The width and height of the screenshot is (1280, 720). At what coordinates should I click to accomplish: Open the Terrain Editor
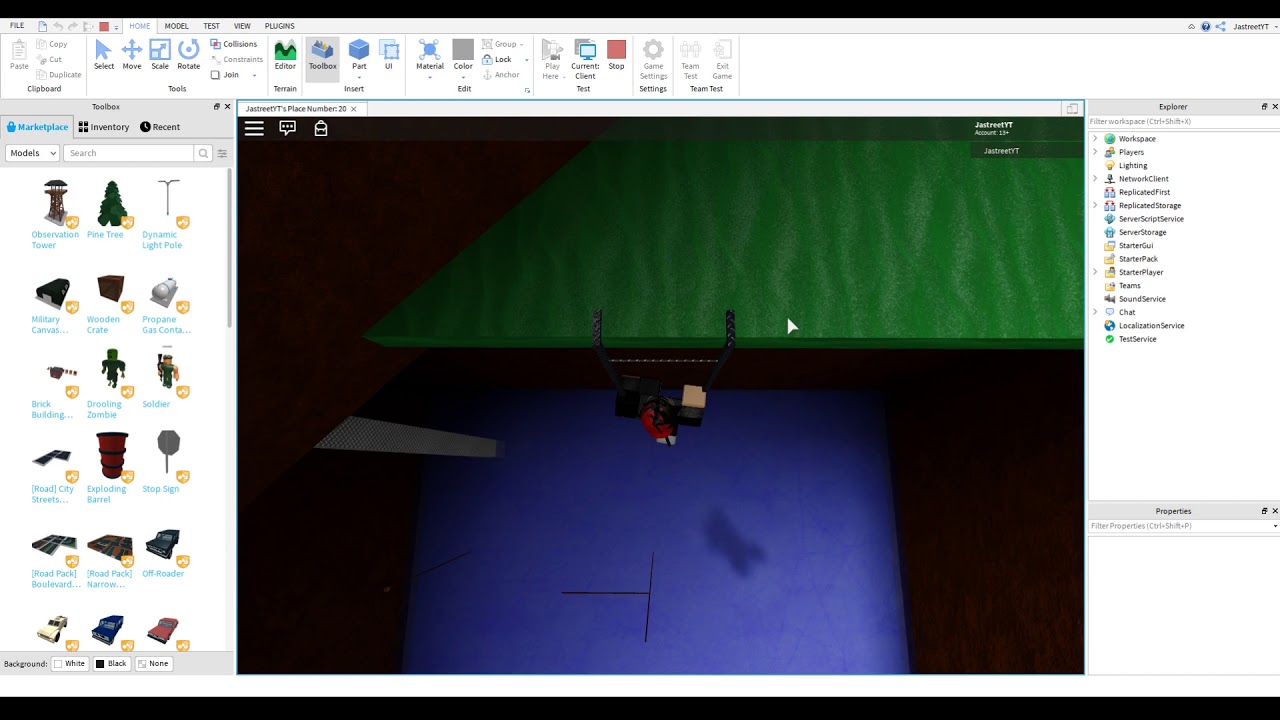[x=285, y=55]
